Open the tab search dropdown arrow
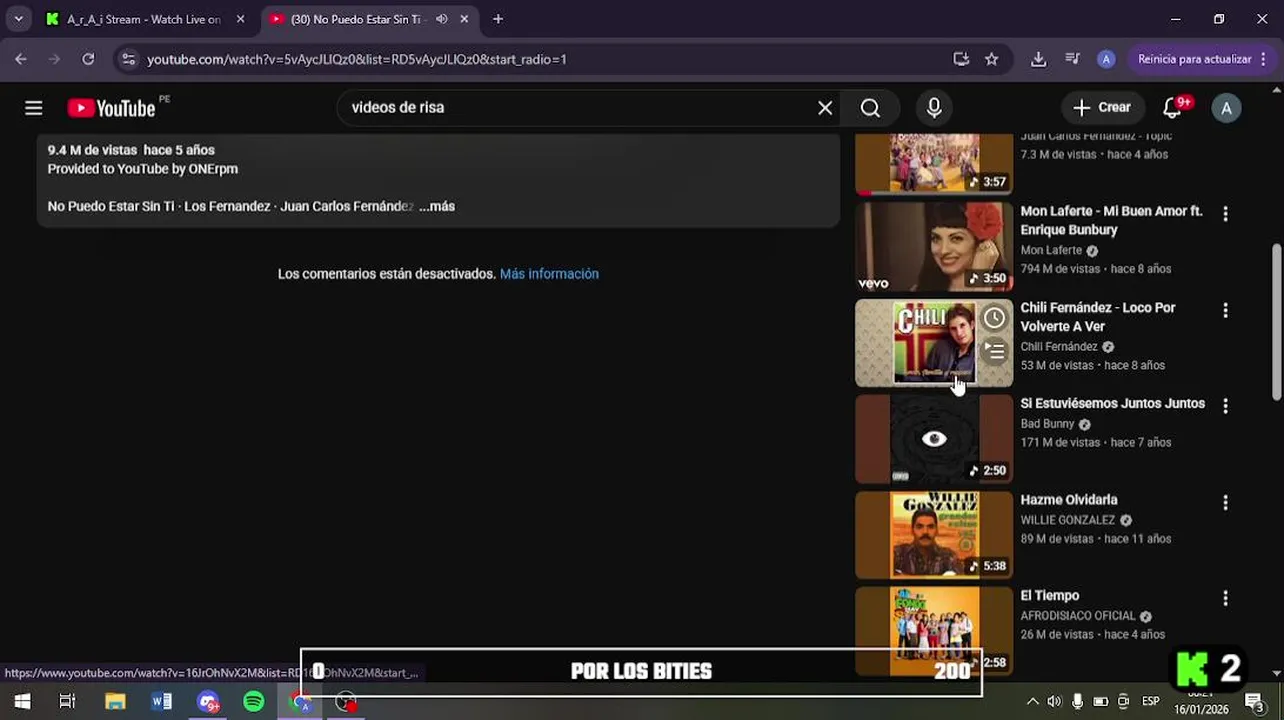The height and width of the screenshot is (720, 1284). point(18,19)
